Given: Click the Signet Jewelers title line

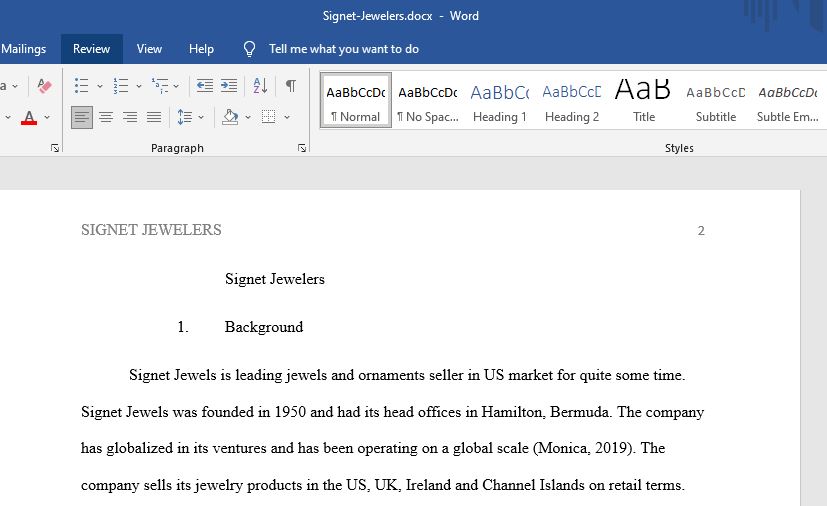Looking at the screenshot, I should pos(275,279).
